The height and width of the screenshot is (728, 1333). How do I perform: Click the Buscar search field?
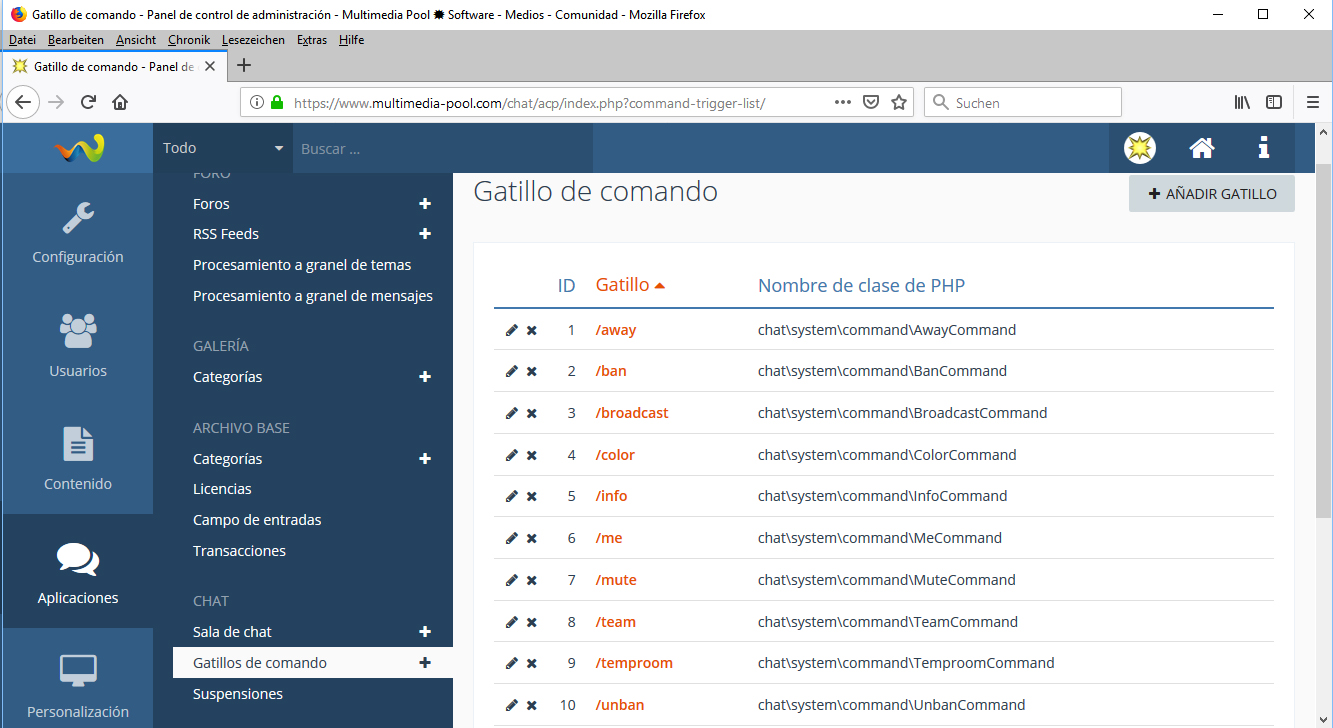pos(442,148)
